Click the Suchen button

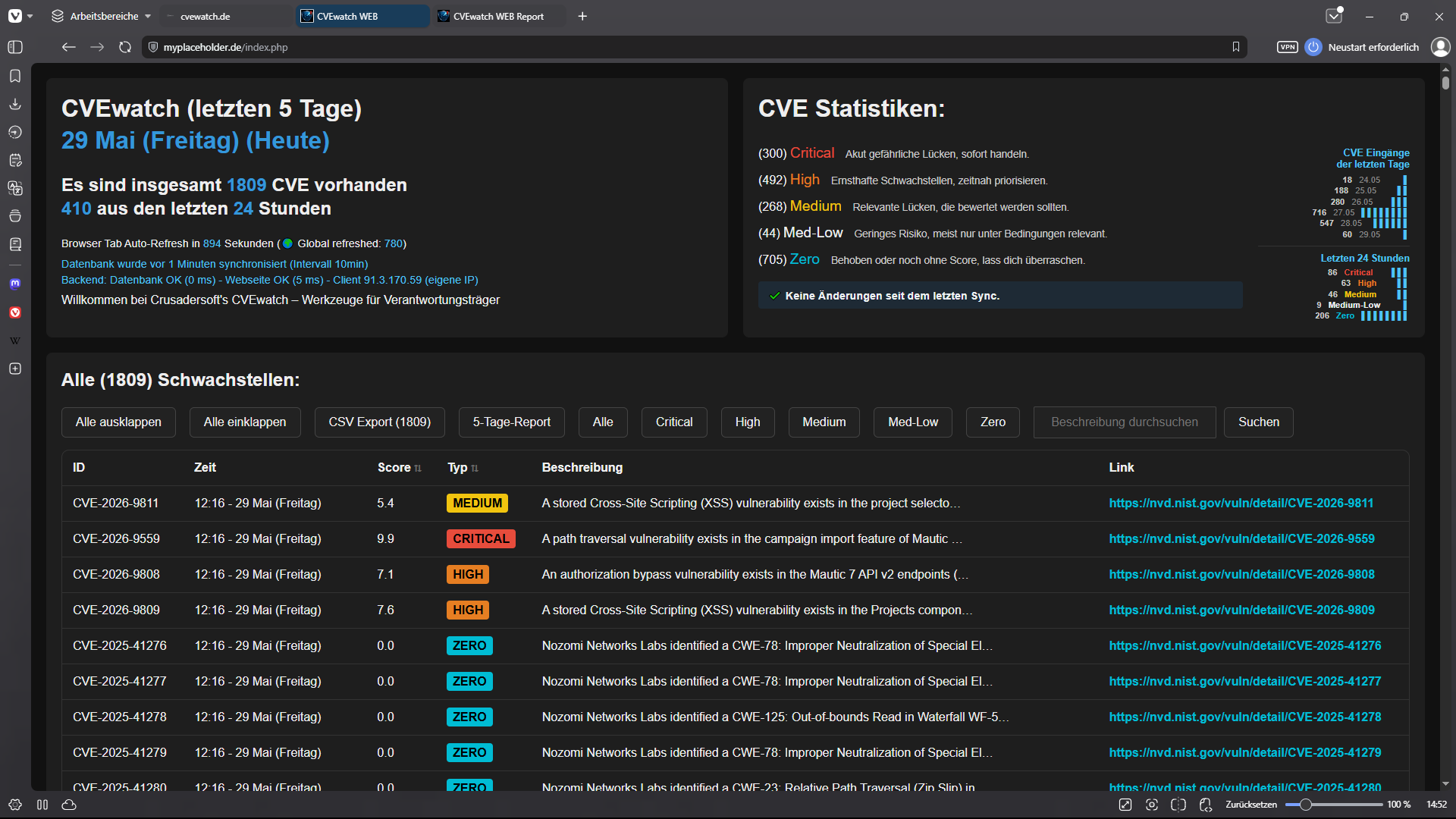pos(1259,422)
